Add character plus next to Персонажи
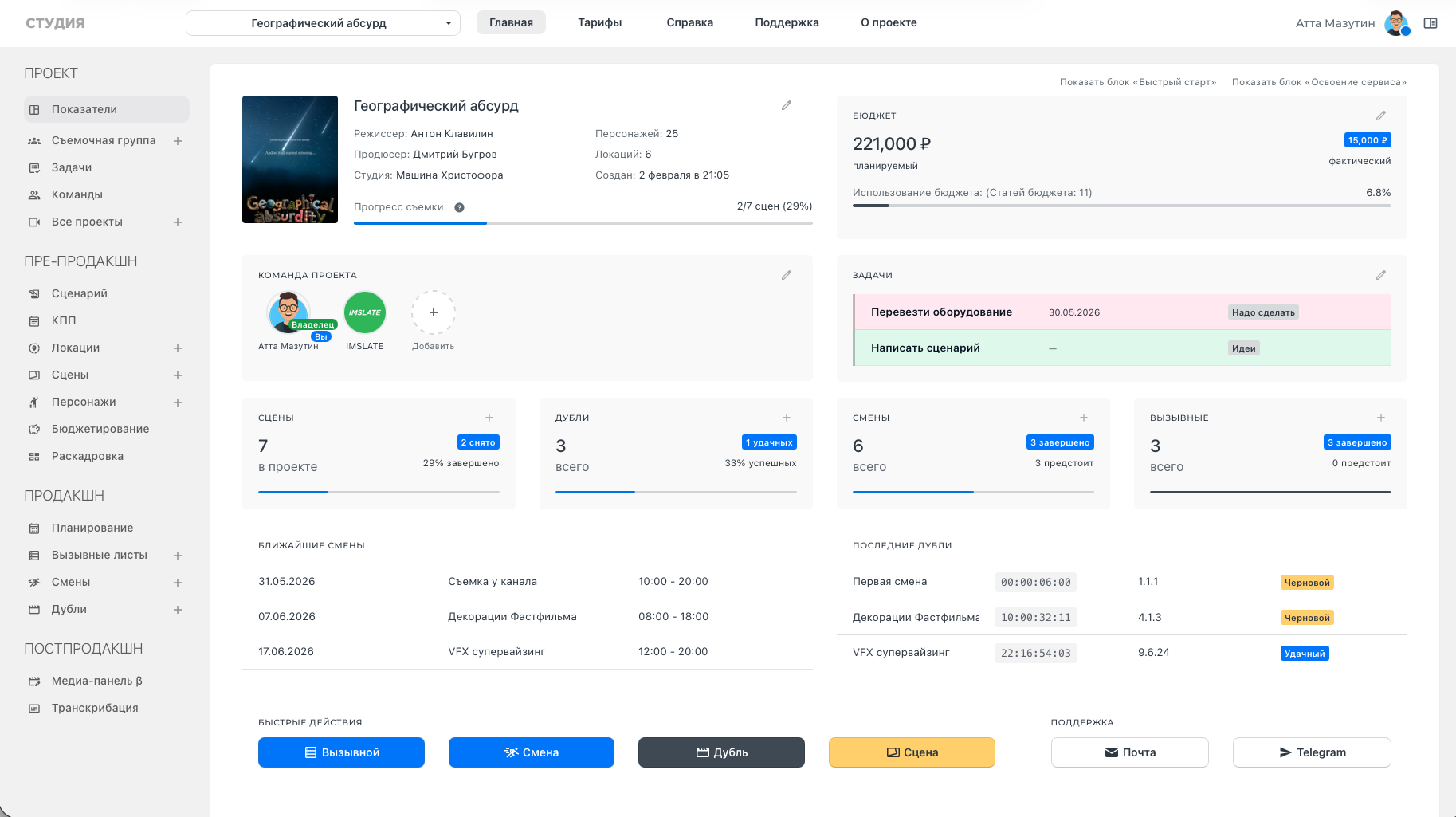Image resolution: width=1456 pixels, height=817 pixels. (x=178, y=403)
